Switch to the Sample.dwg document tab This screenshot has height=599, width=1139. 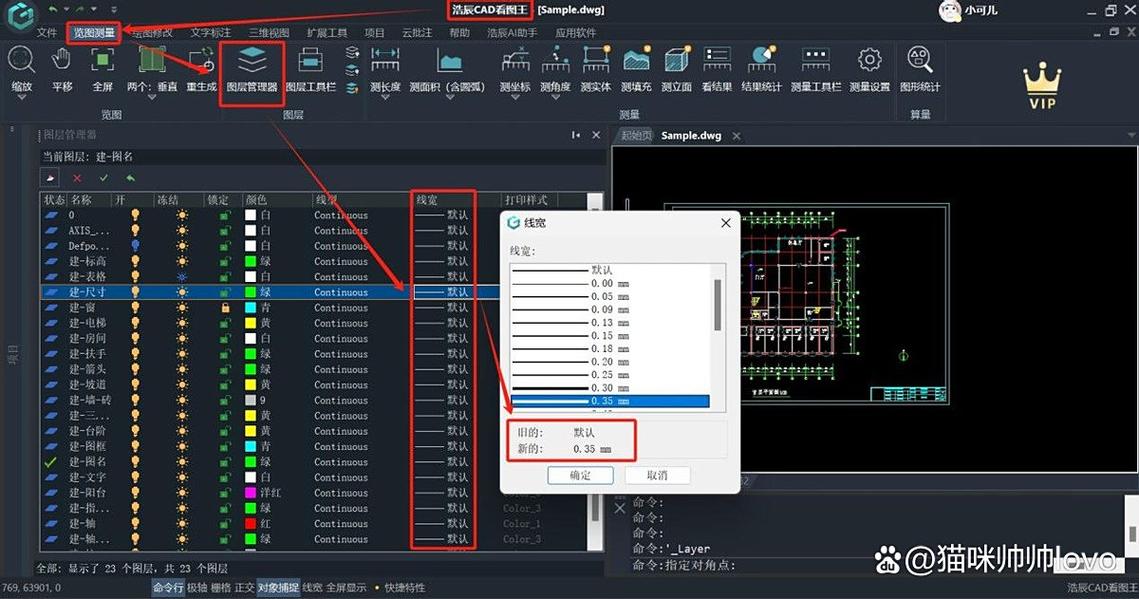click(691, 135)
